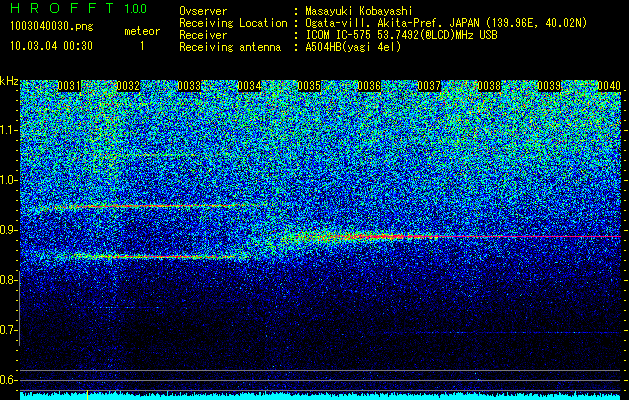Click the 0031 time marker
Viewport: 629px width, 400px height.
(69, 86)
